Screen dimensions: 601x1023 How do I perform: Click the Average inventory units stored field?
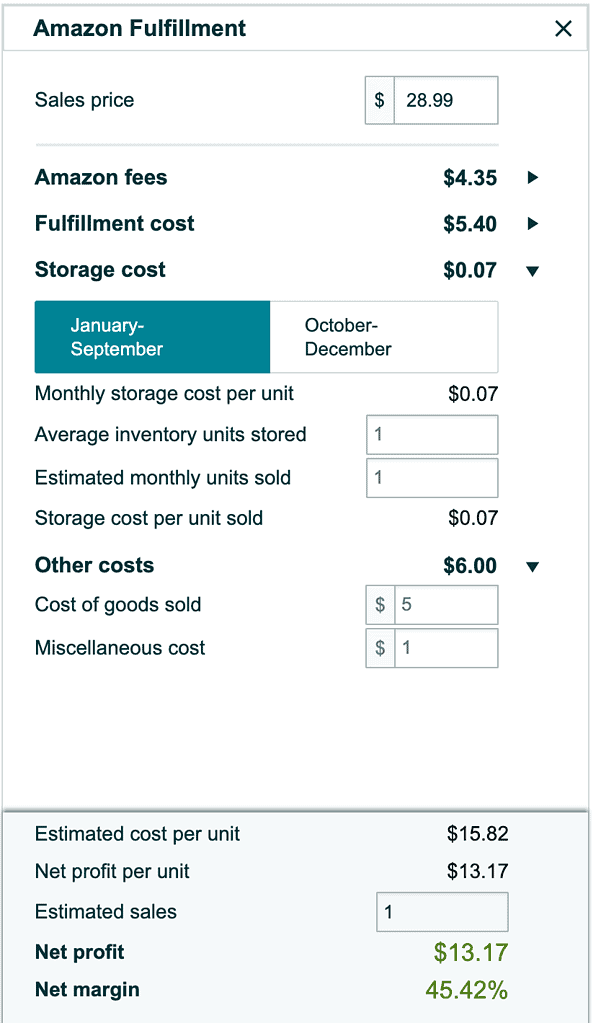(432, 435)
